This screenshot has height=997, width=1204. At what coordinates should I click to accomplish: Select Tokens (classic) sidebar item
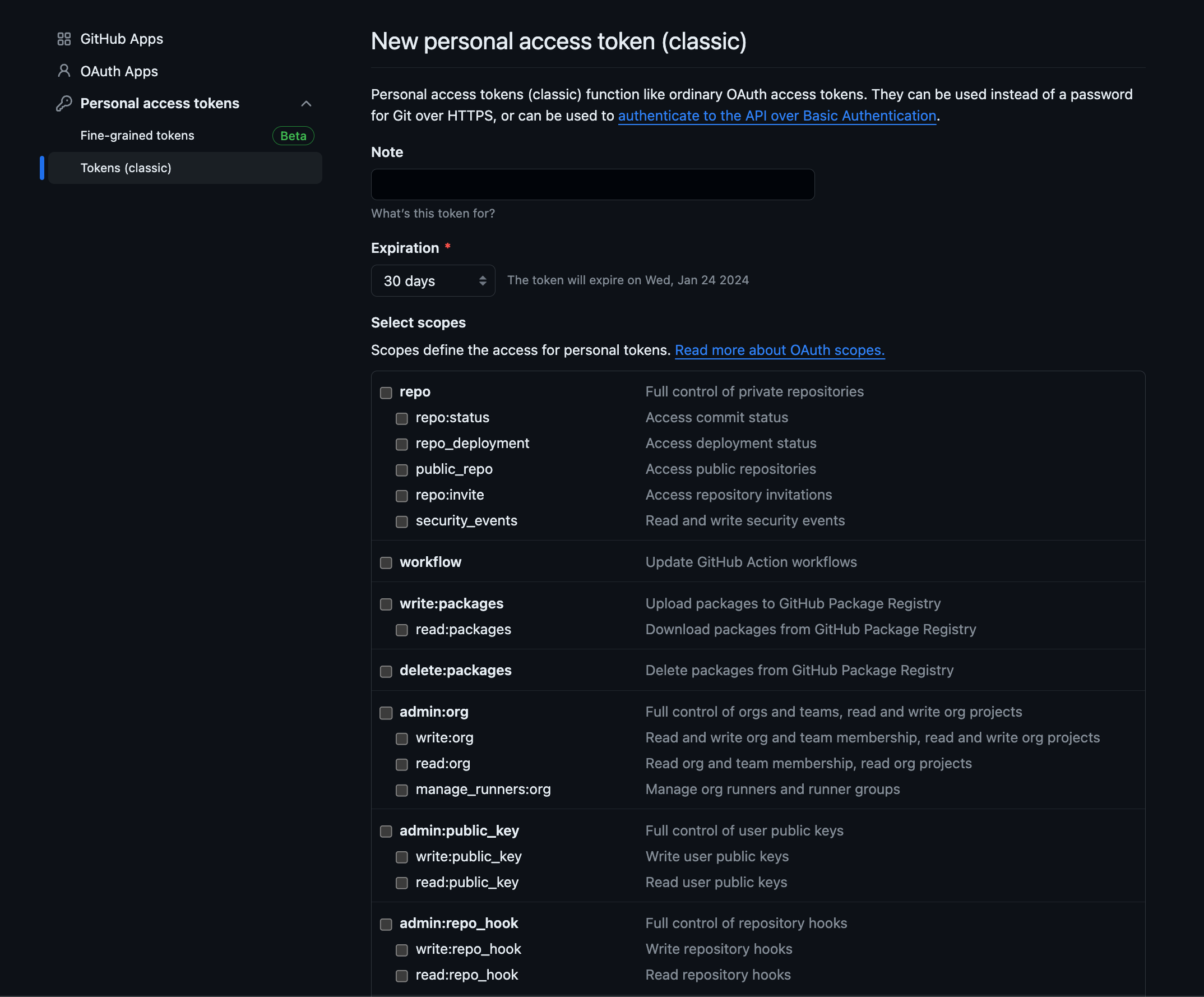pyautogui.click(x=126, y=168)
